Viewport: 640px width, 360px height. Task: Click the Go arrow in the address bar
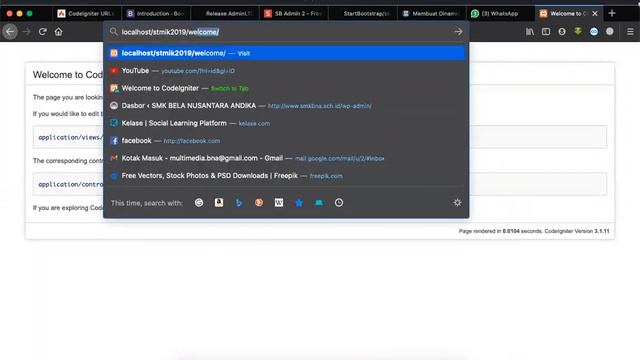click(x=458, y=31)
